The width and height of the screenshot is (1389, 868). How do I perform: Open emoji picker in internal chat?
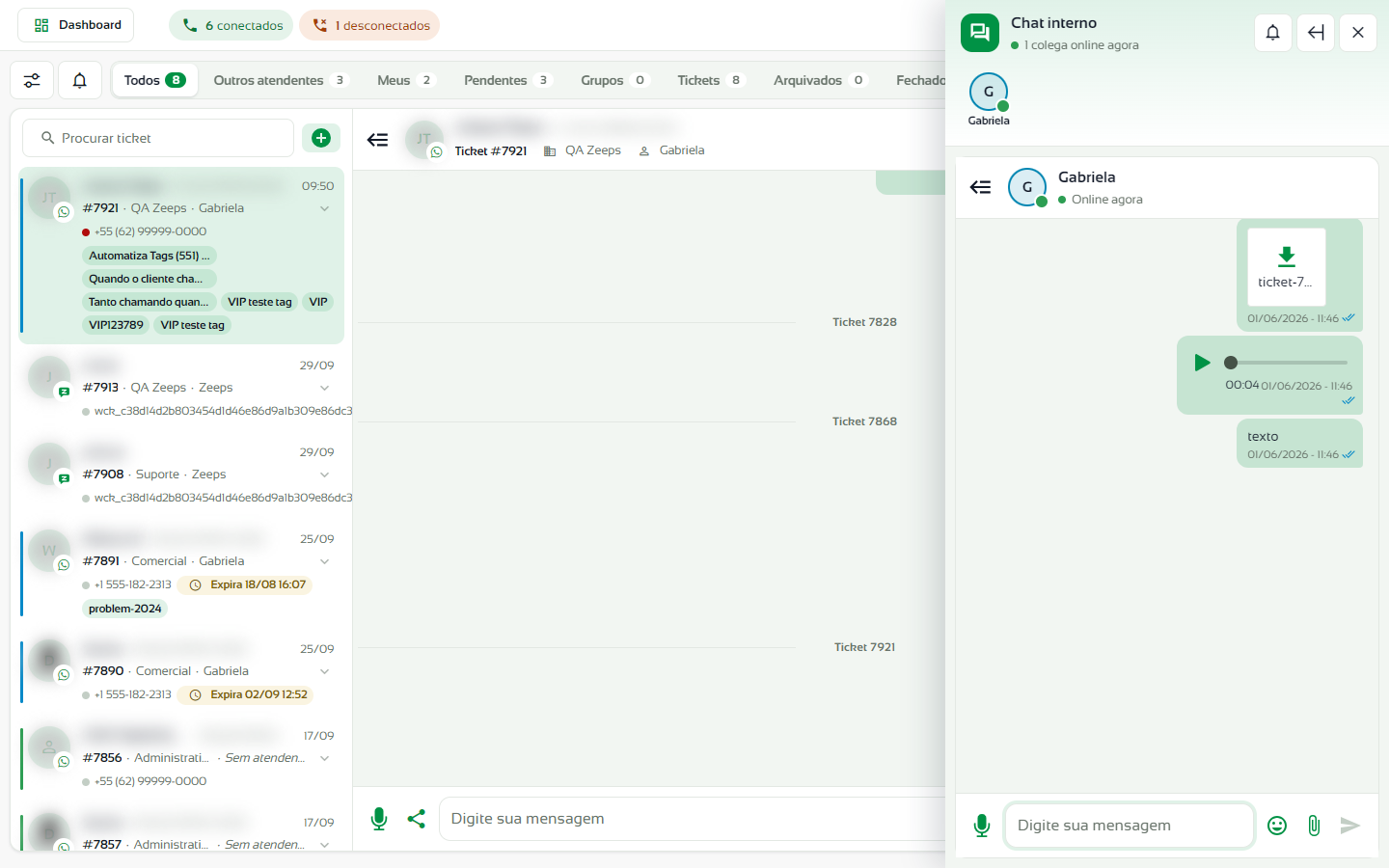click(1277, 826)
